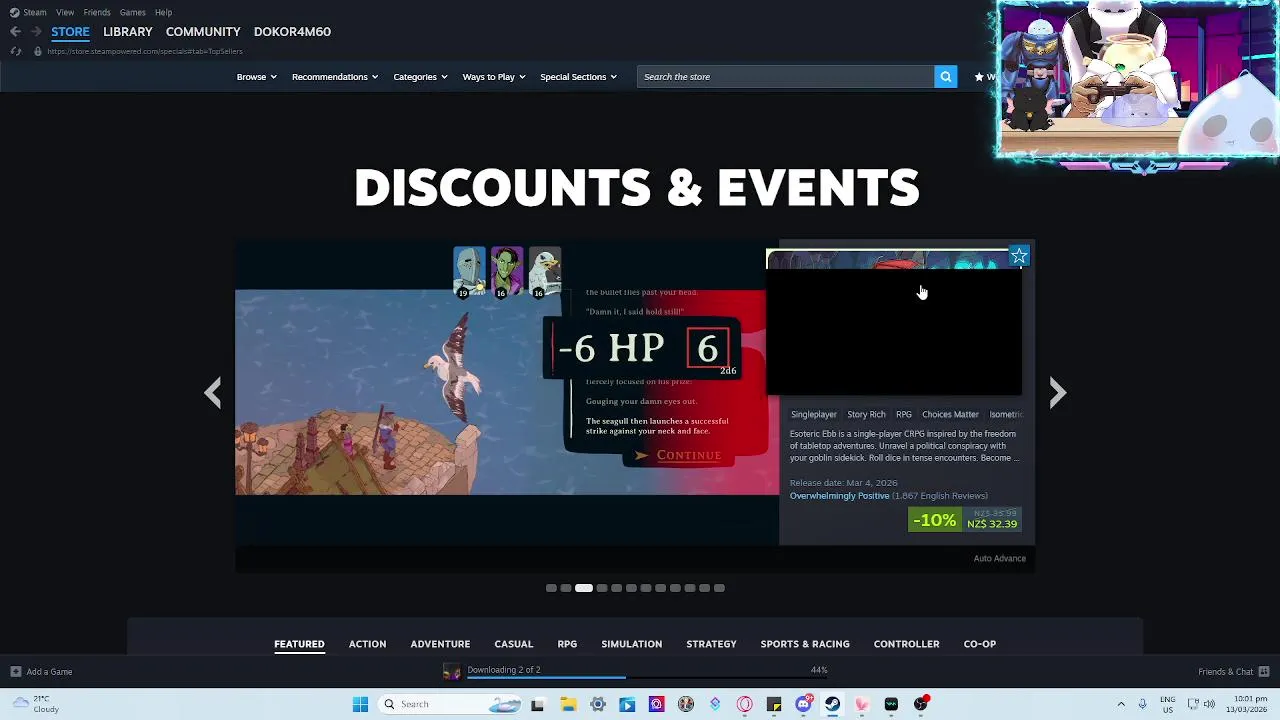
Task: Click the Add a Game label
Action: pyautogui.click(x=49, y=672)
